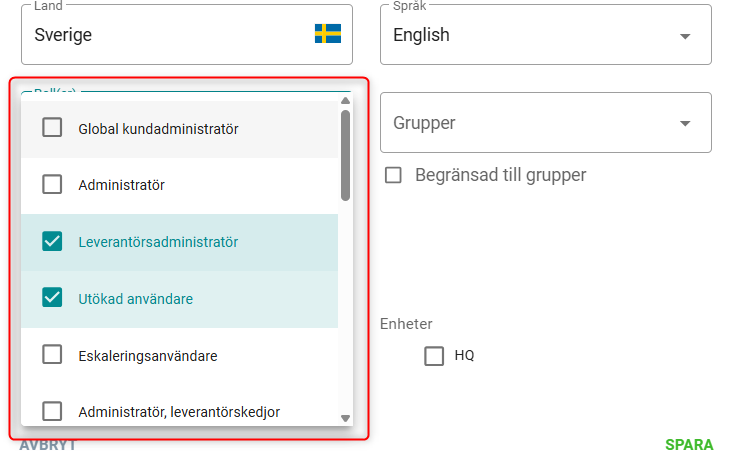Click the AVBRYT button
The height and width of the screenshot is (466, 743).
pyautogui.click(x=48, y=445)
